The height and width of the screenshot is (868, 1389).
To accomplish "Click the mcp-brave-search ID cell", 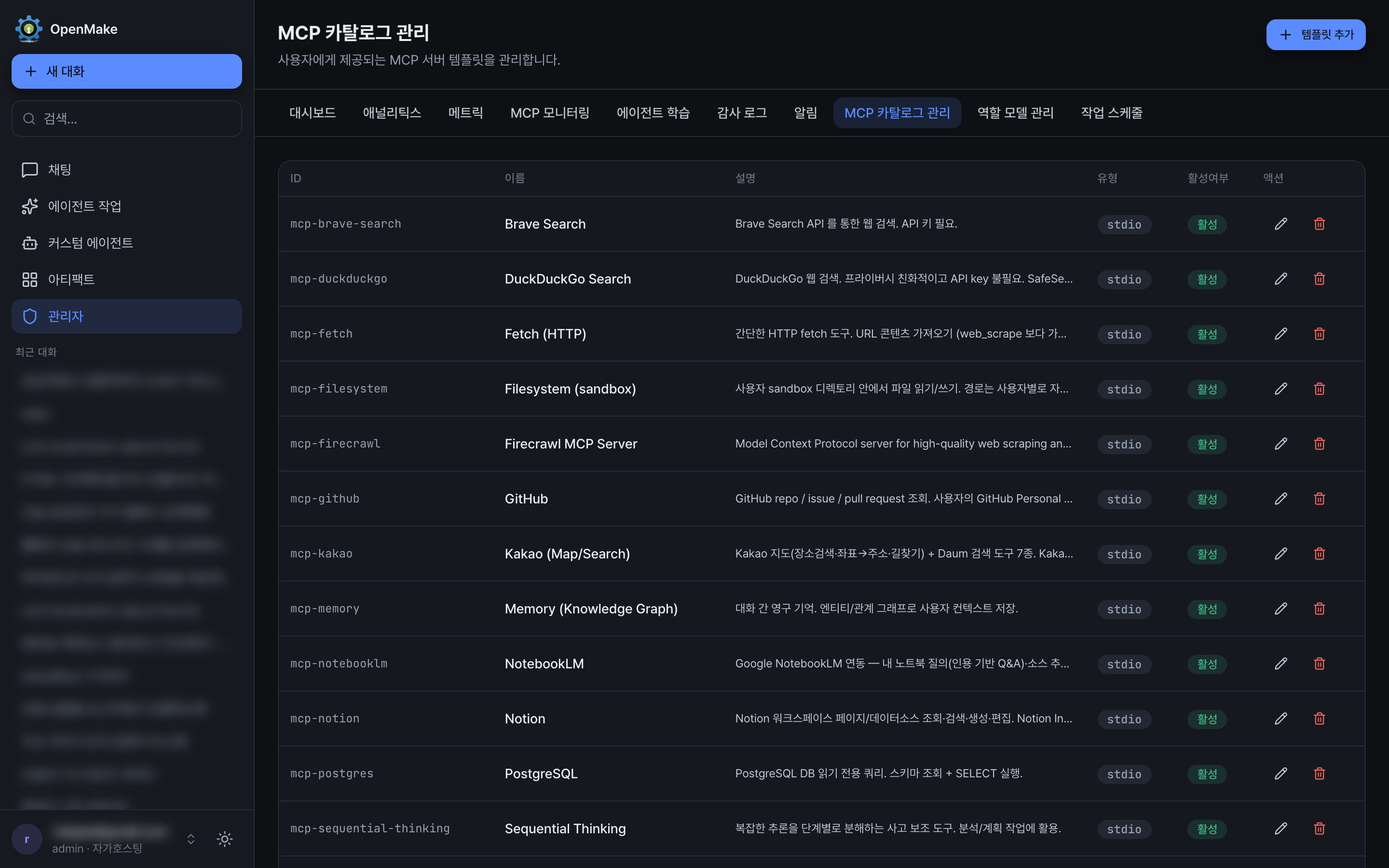I will 345,224.
